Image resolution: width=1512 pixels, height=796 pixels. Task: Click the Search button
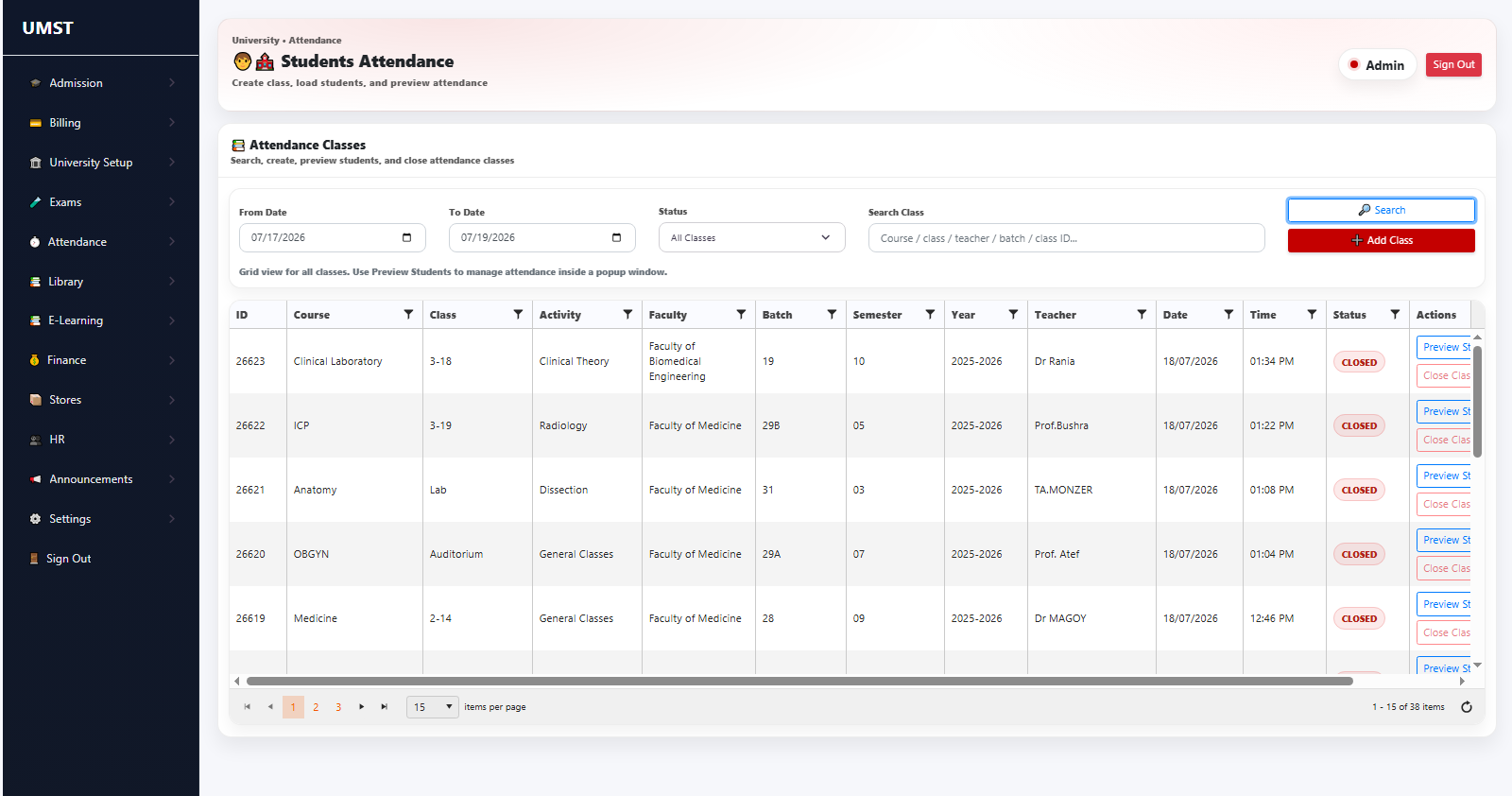(1381, 210)
